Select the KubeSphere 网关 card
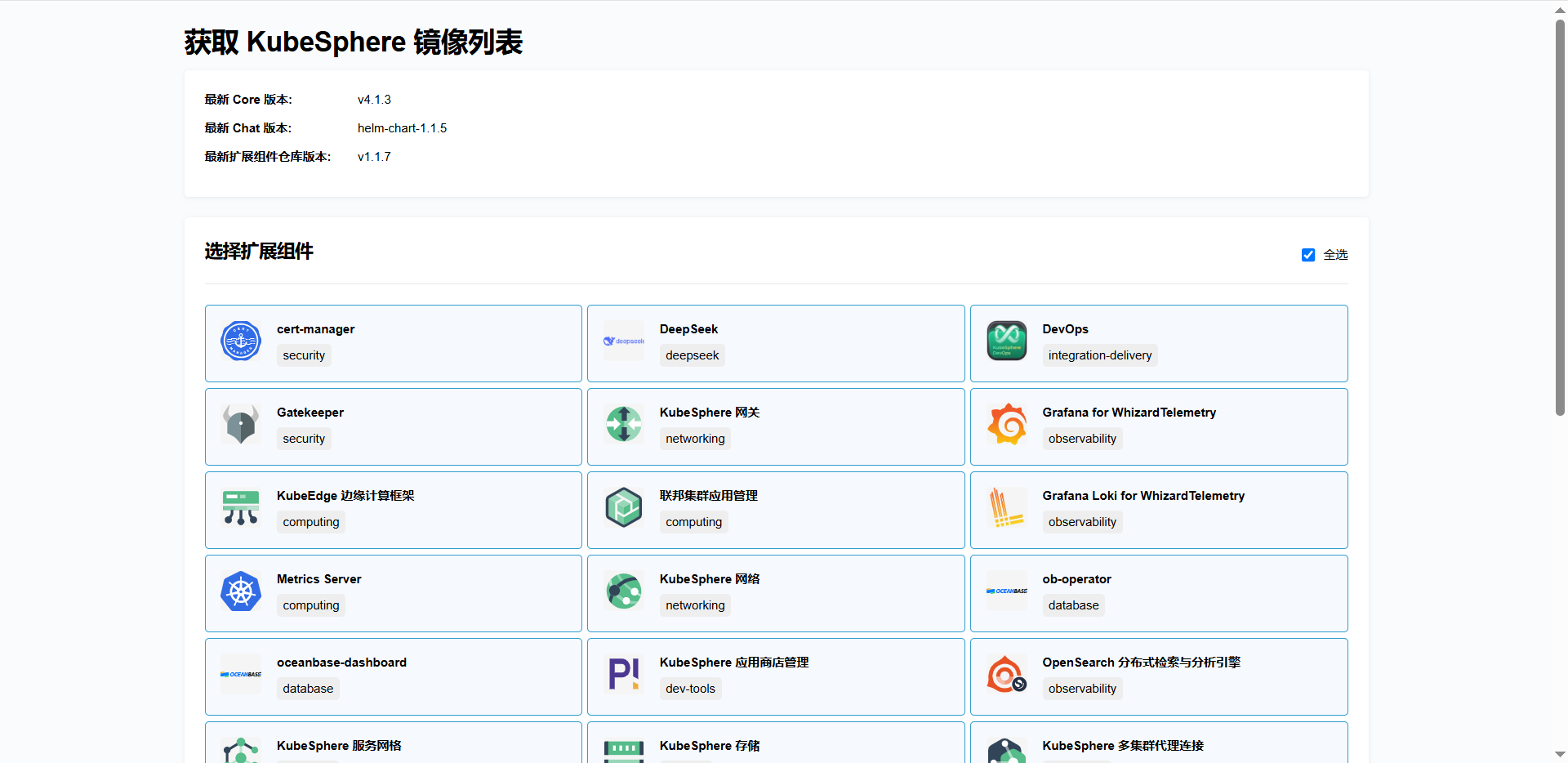This screenshot has width=1568, height=763. click(x=776, y=426)
